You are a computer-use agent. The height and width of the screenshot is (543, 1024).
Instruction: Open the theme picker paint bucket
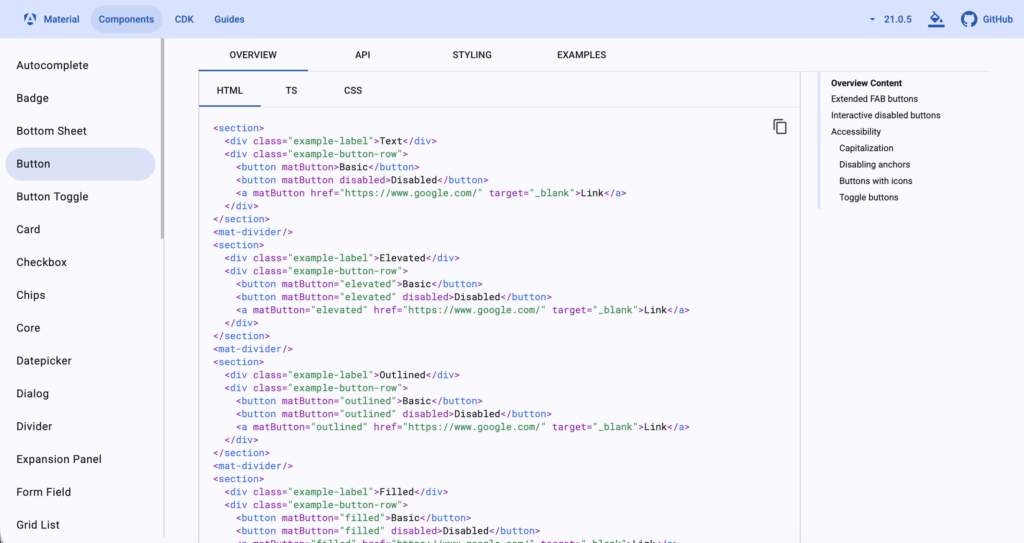[x=936, y=19]
